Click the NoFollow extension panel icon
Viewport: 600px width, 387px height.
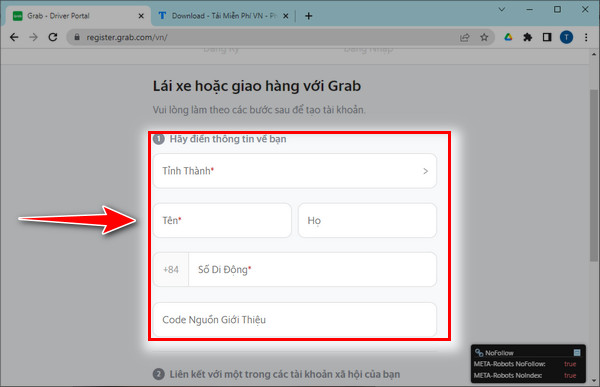[x=479, y=353]
